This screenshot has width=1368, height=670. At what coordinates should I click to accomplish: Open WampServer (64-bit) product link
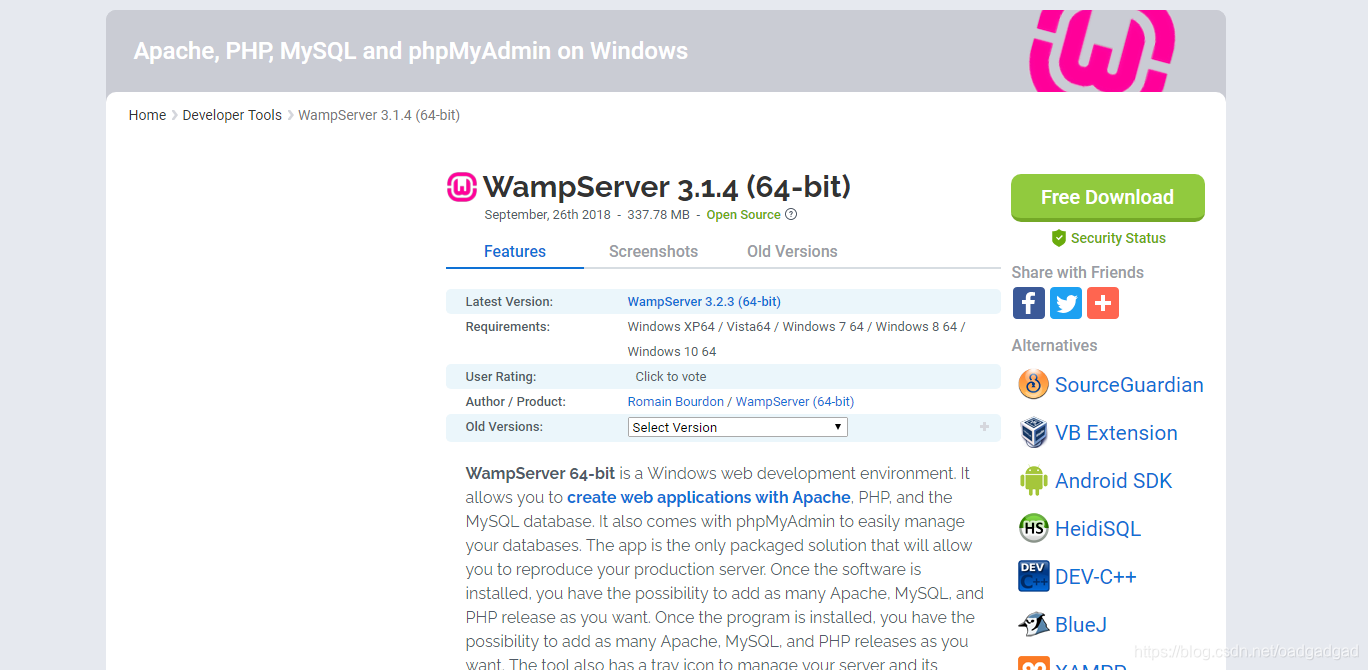tap(794, 401)
